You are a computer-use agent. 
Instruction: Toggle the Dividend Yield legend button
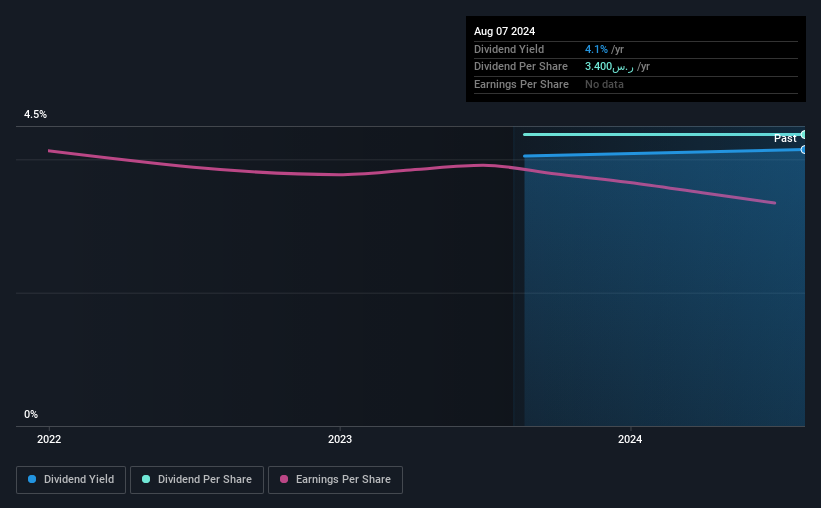point(71,480)
